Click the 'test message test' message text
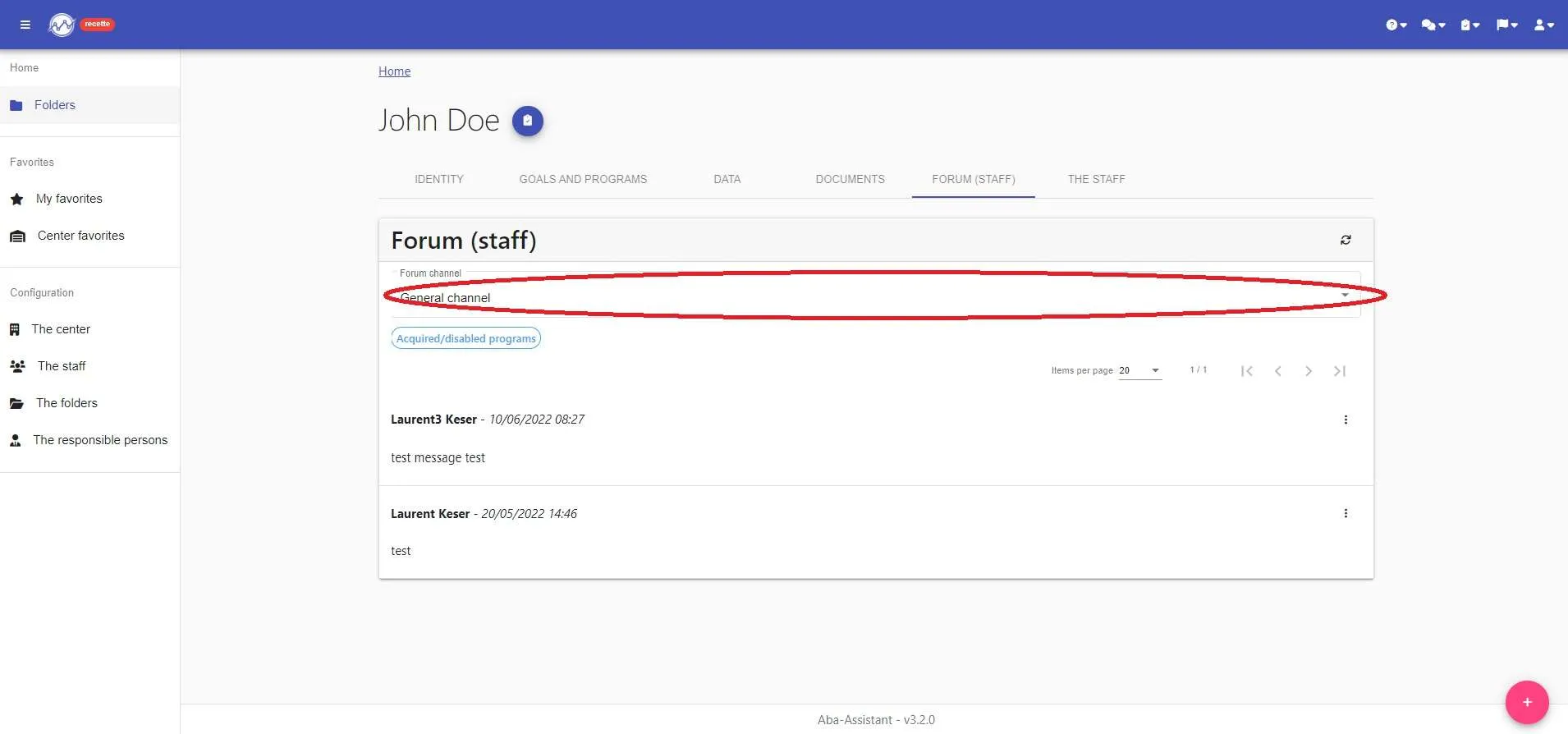The width and height of the screenshot is (1568, 734). [438, 458]
